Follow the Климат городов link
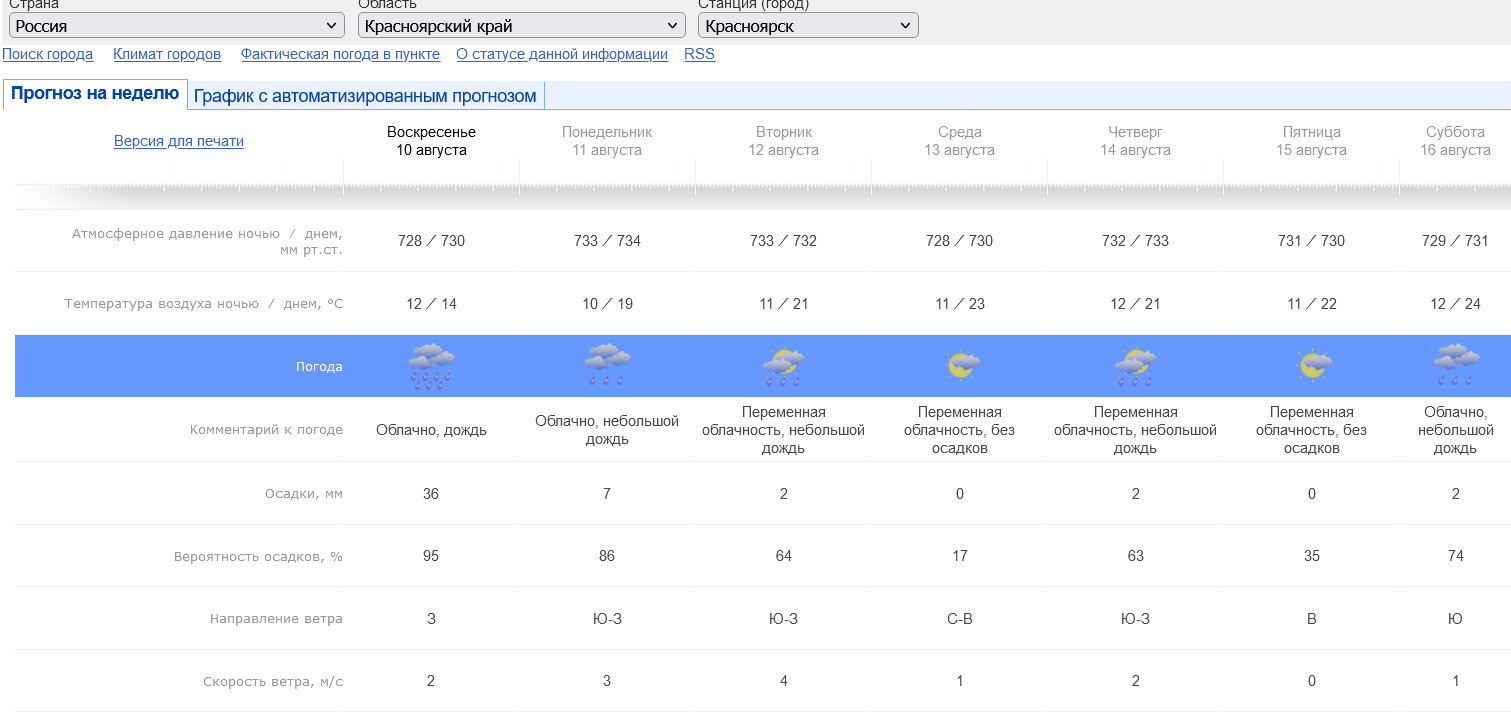The height and width of the screenshot is (716, 1511). click(167, 54)
